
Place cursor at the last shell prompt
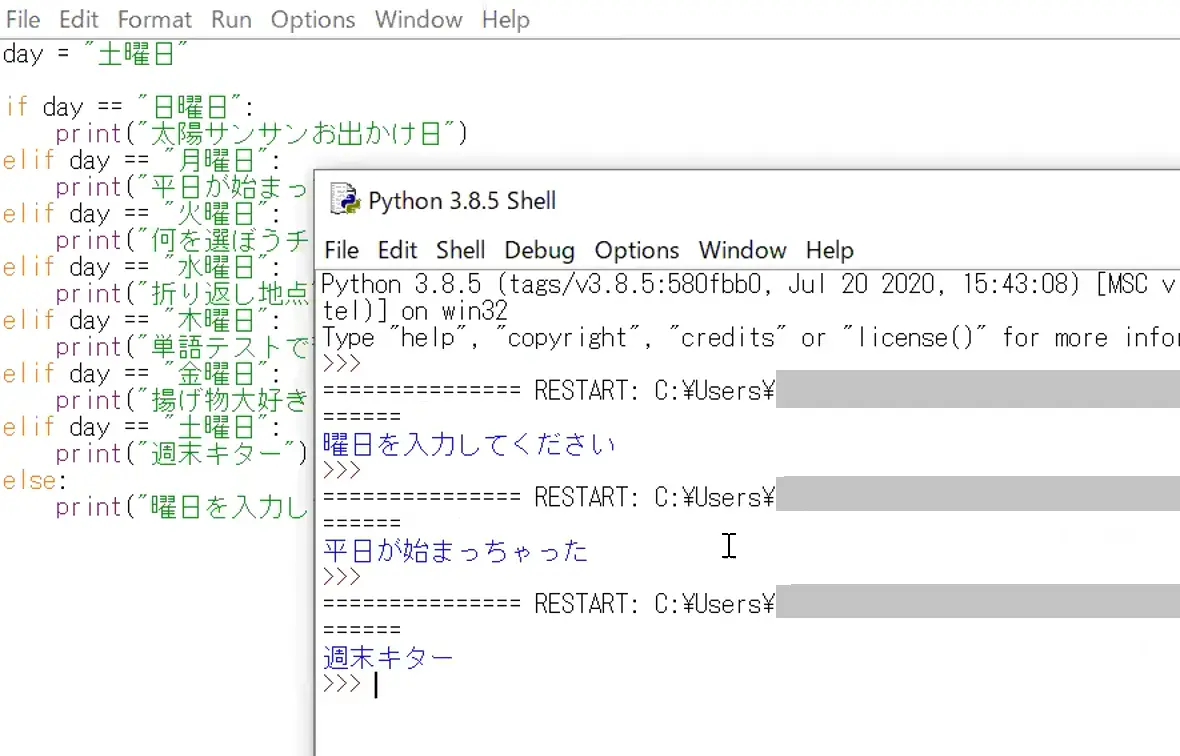pyautogui.click(x=376, y=685)
